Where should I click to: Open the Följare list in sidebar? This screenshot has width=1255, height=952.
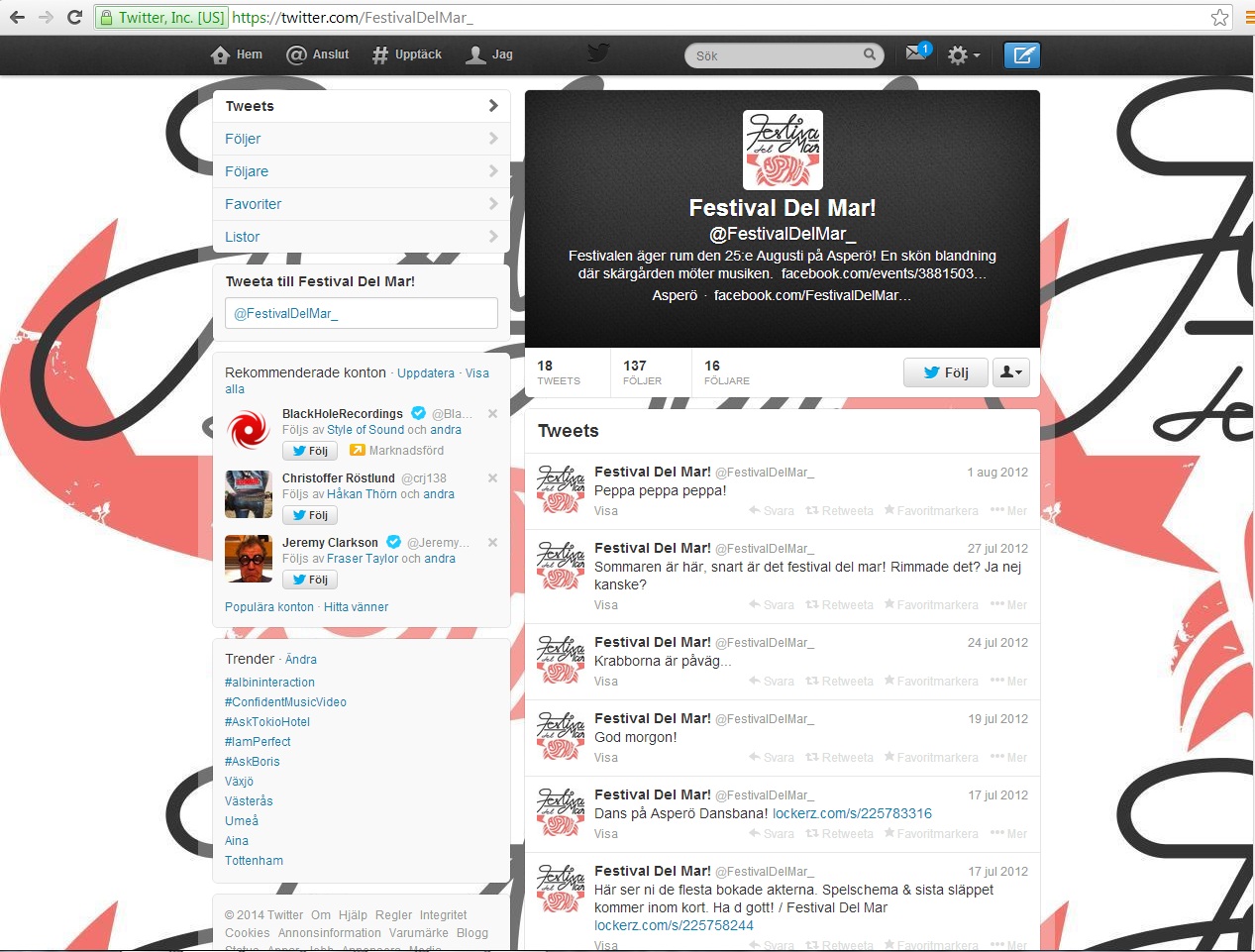362,171
